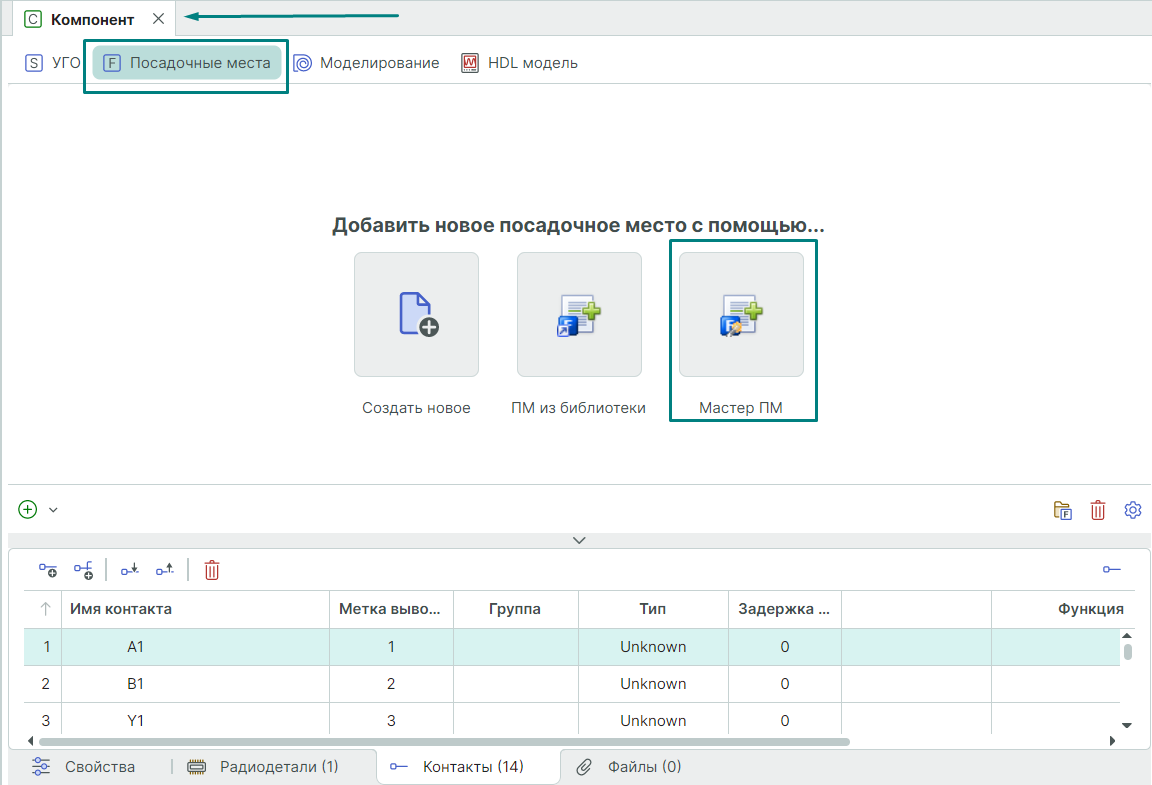Viewport: 1152px width, 785px height.
Task: Click the Создать новое footprint tile
Action: point(416,315)
